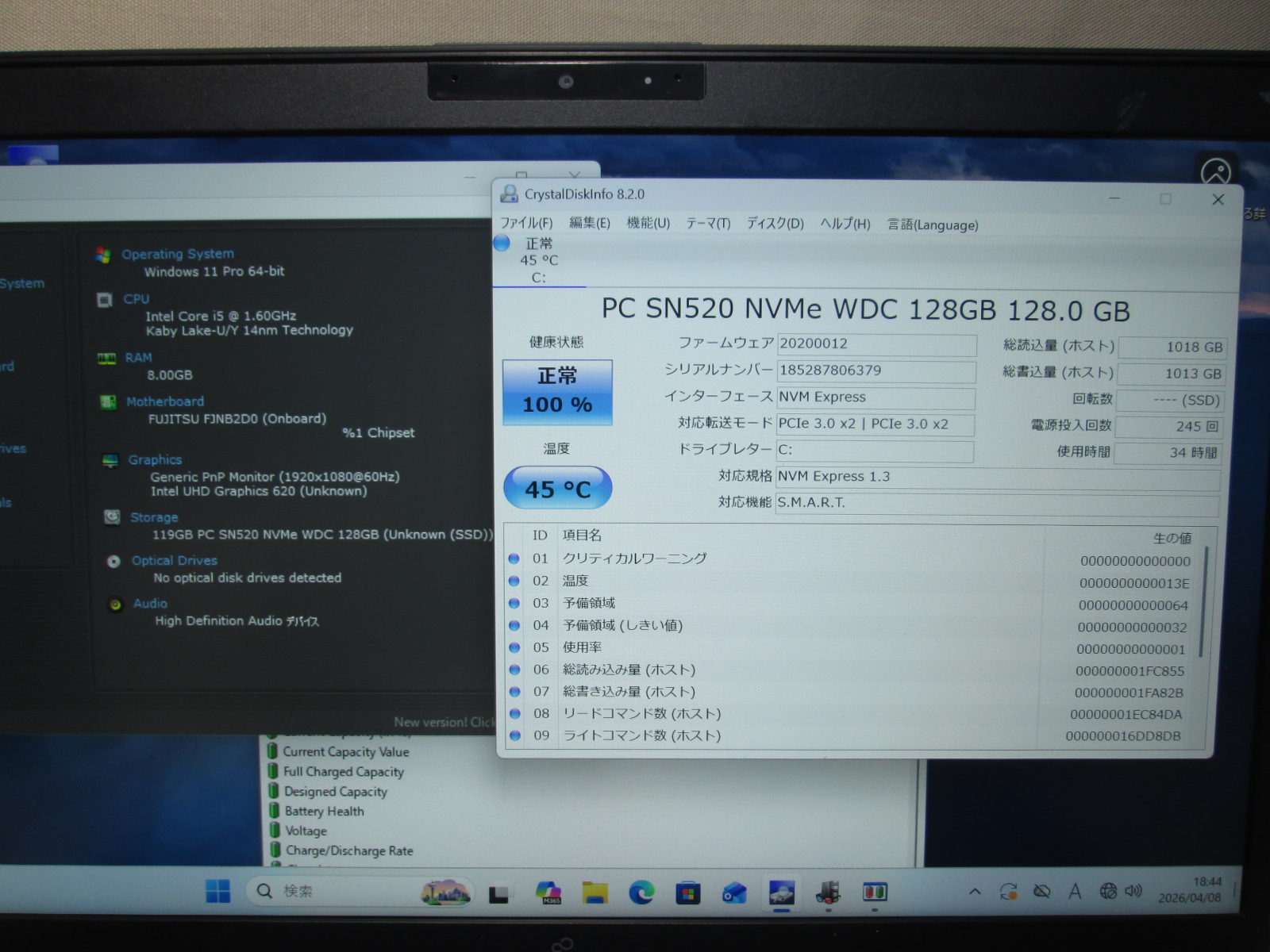Open the Microsoft 365 Copilot taskbar icon
Screen dimensions: 1270x952
(x=548, y=892)
